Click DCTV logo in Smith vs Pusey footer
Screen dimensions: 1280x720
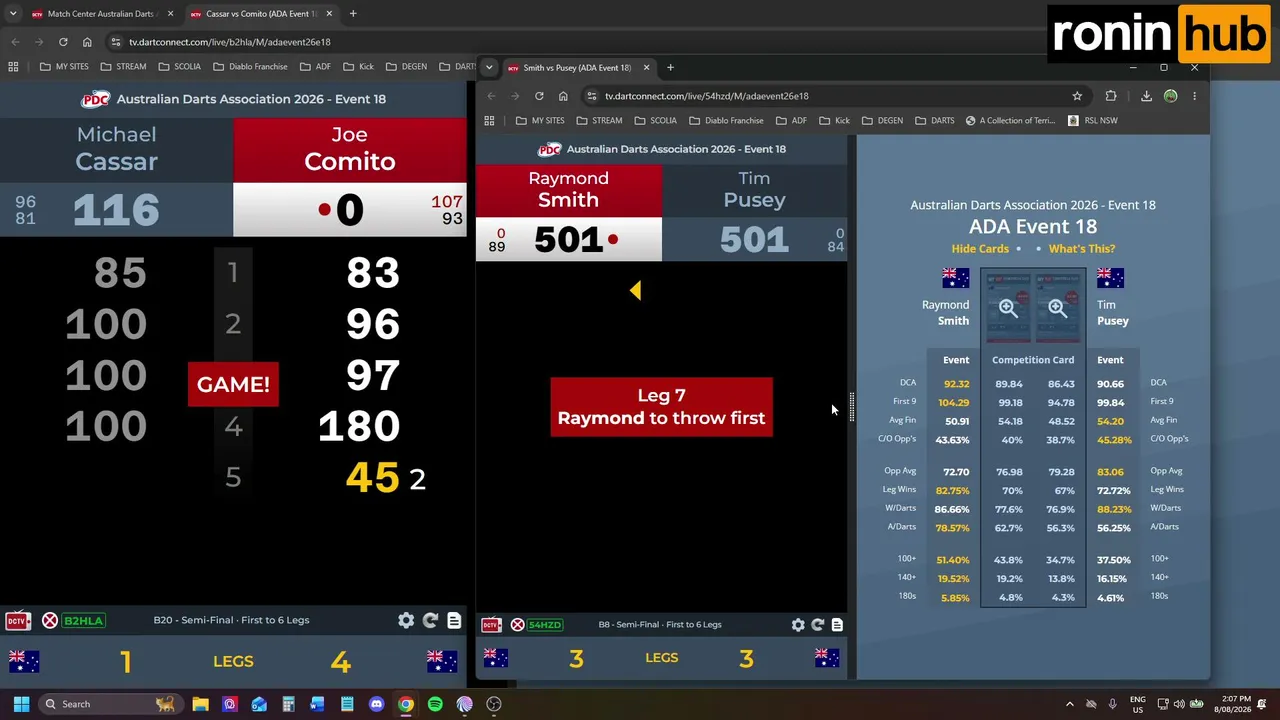[x=491, y=625]
